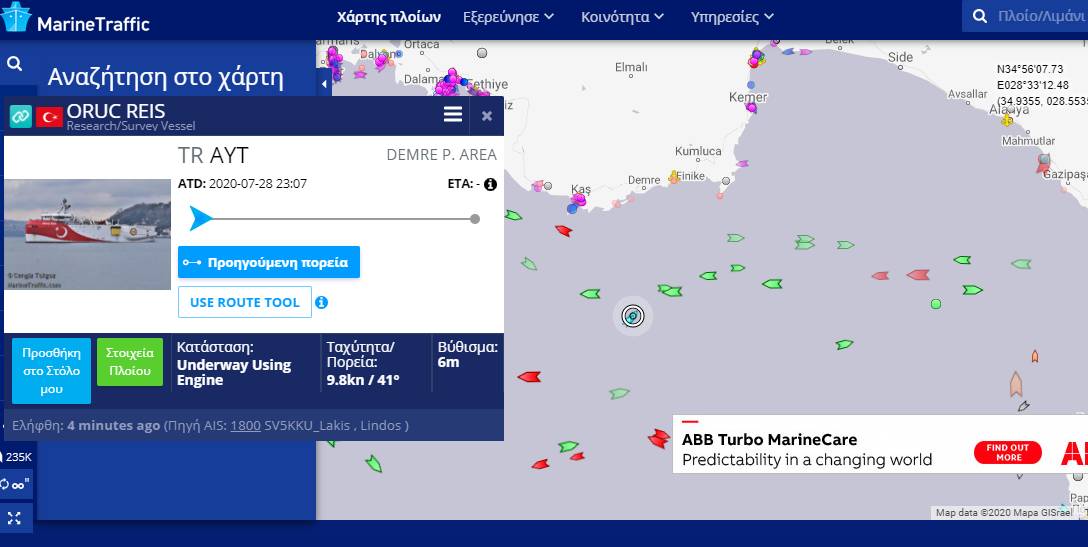This screenshot has width=1088, height=547.
Task: Click Προσθήκη στο Στόλο μου button
Action: (51, 370)
